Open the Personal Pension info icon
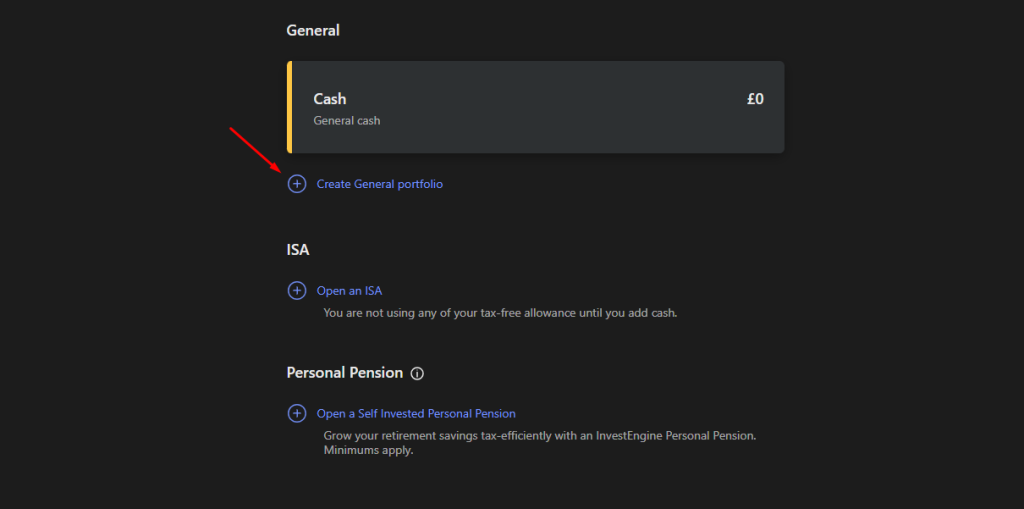The height and width of the screenshot is (509, 1024). (x=417, y=374)
